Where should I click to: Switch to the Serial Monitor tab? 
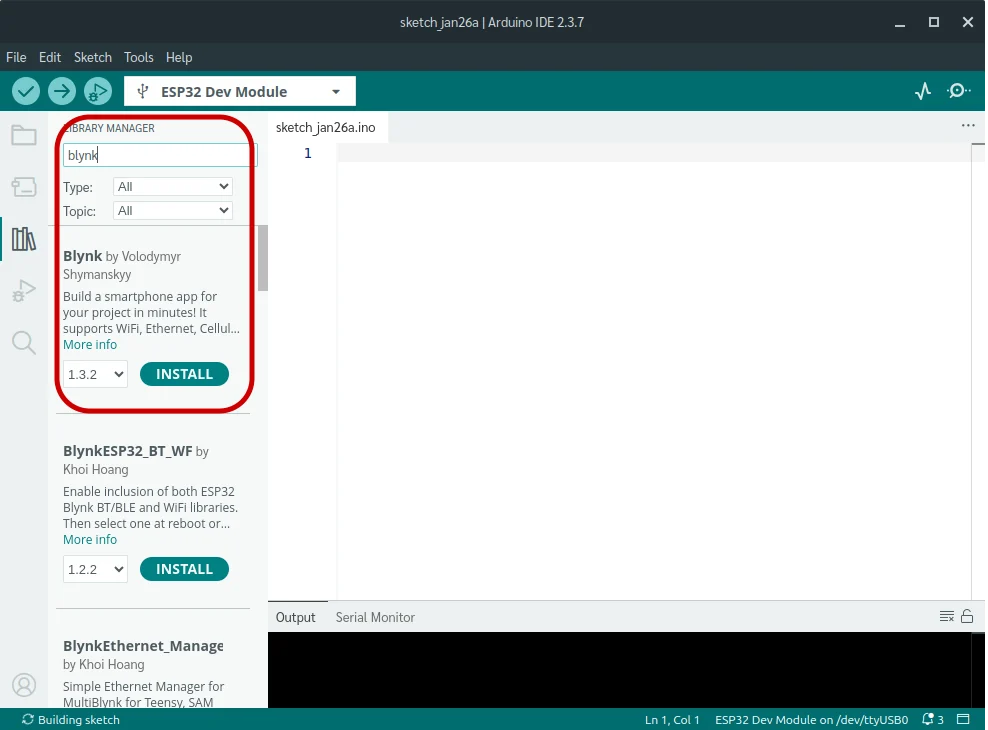pos(375,617)
